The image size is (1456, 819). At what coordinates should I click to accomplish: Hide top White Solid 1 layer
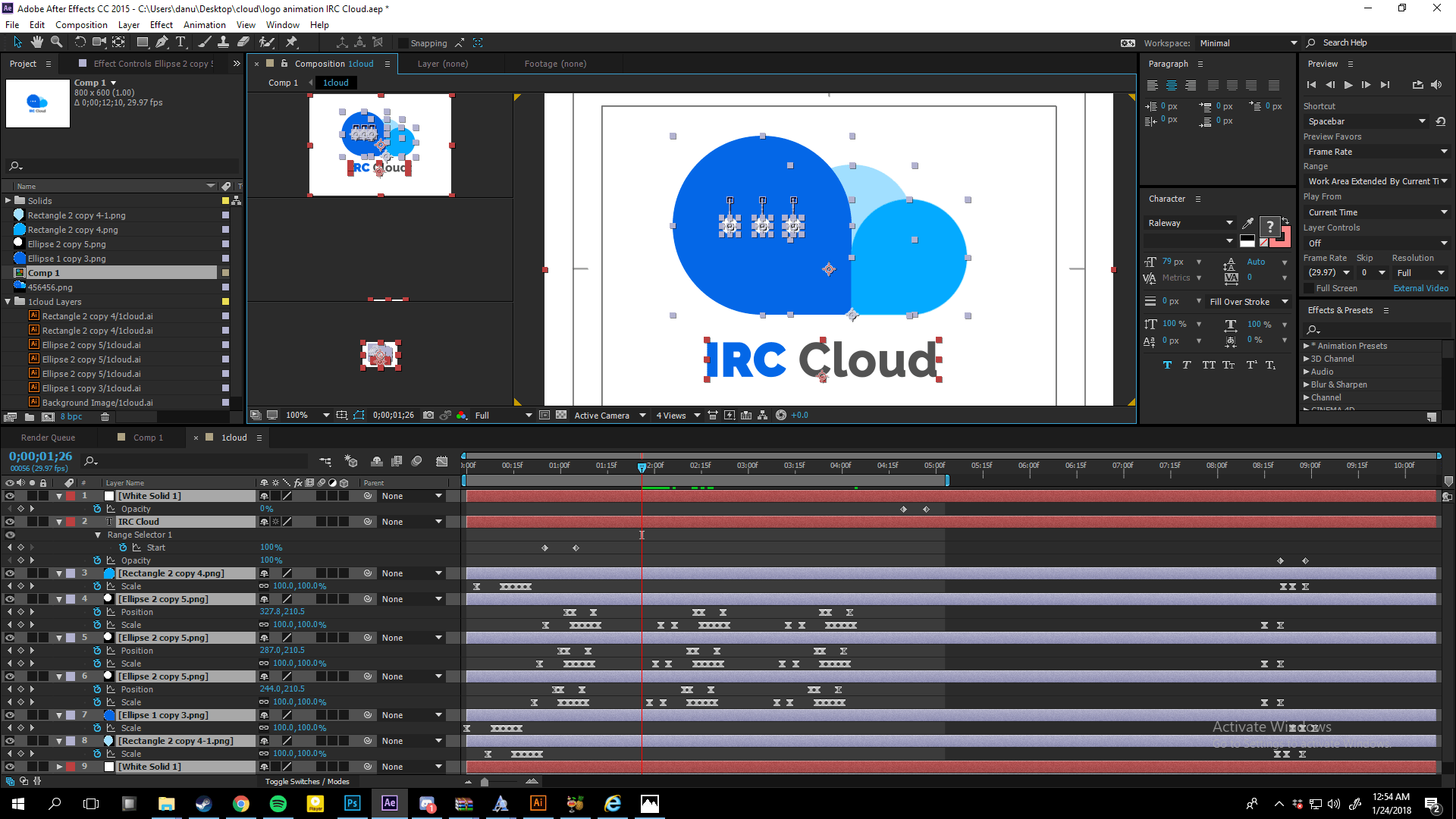tap(10, 496)
